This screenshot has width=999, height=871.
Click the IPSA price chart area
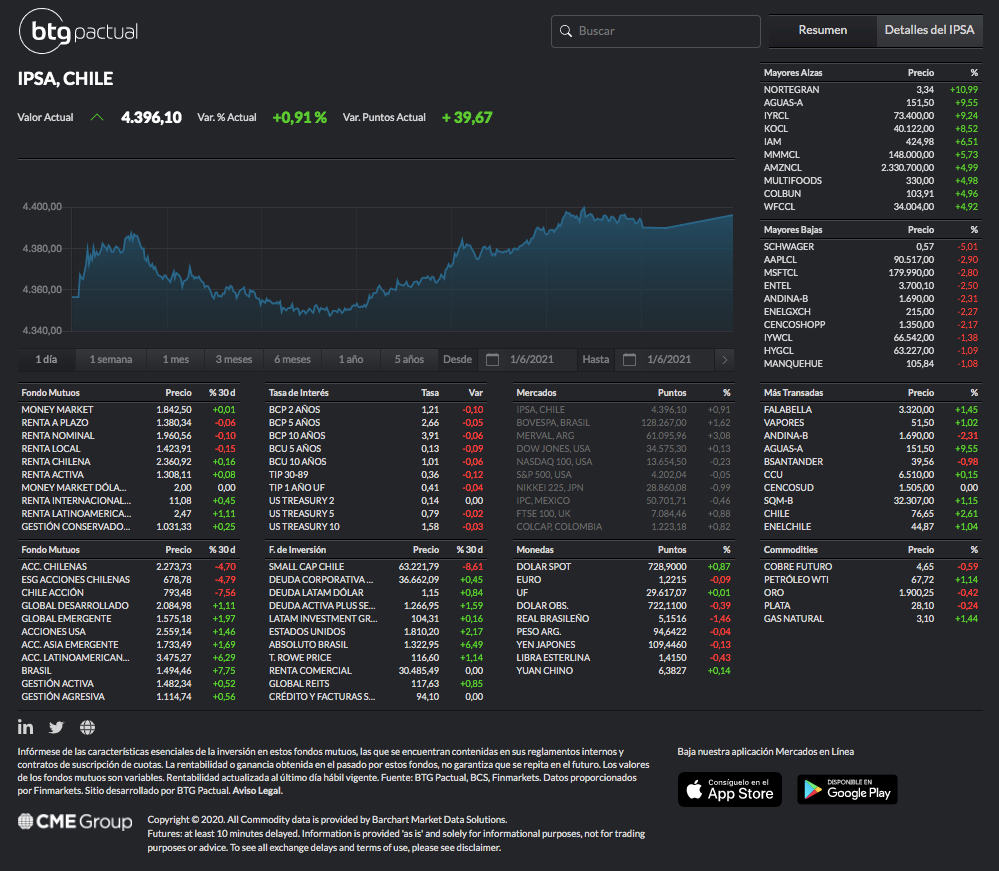coord(403,268)
